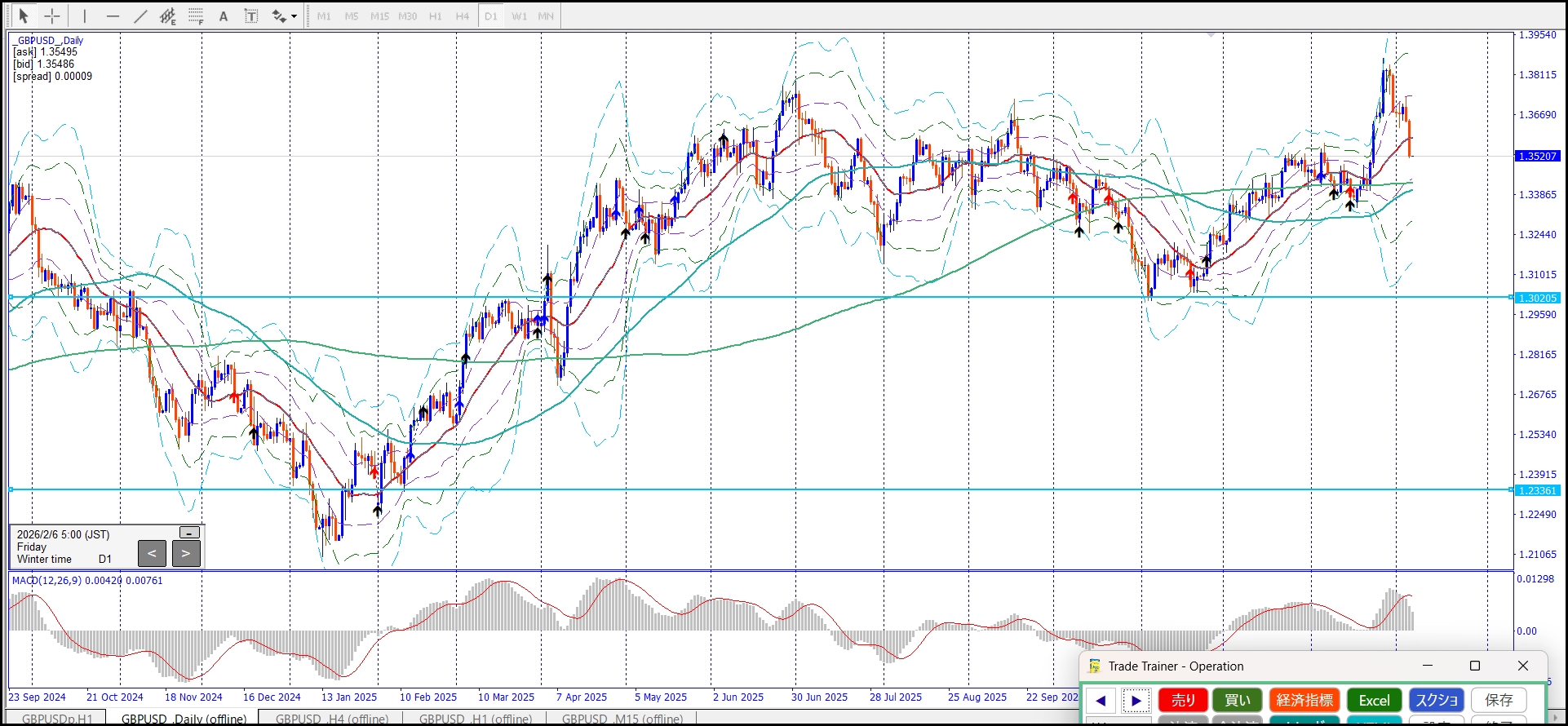The image size is (1568, 726).
Task: Draw a vertical line tool
Action: click(84, 15)
